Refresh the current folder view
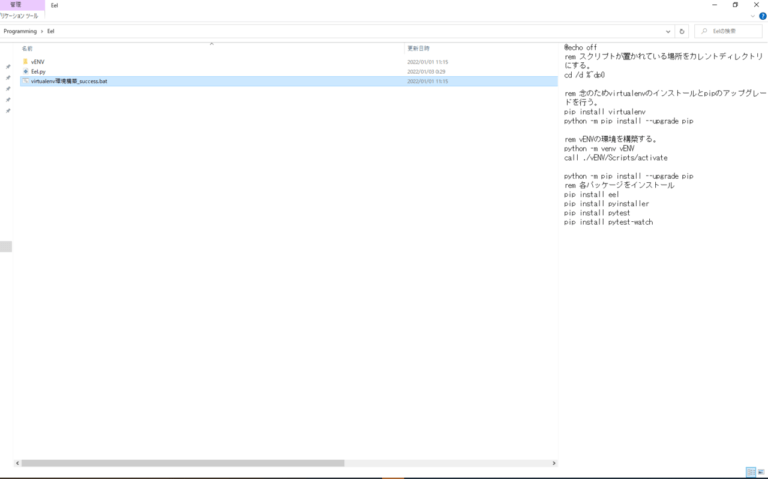 [681, 31]
